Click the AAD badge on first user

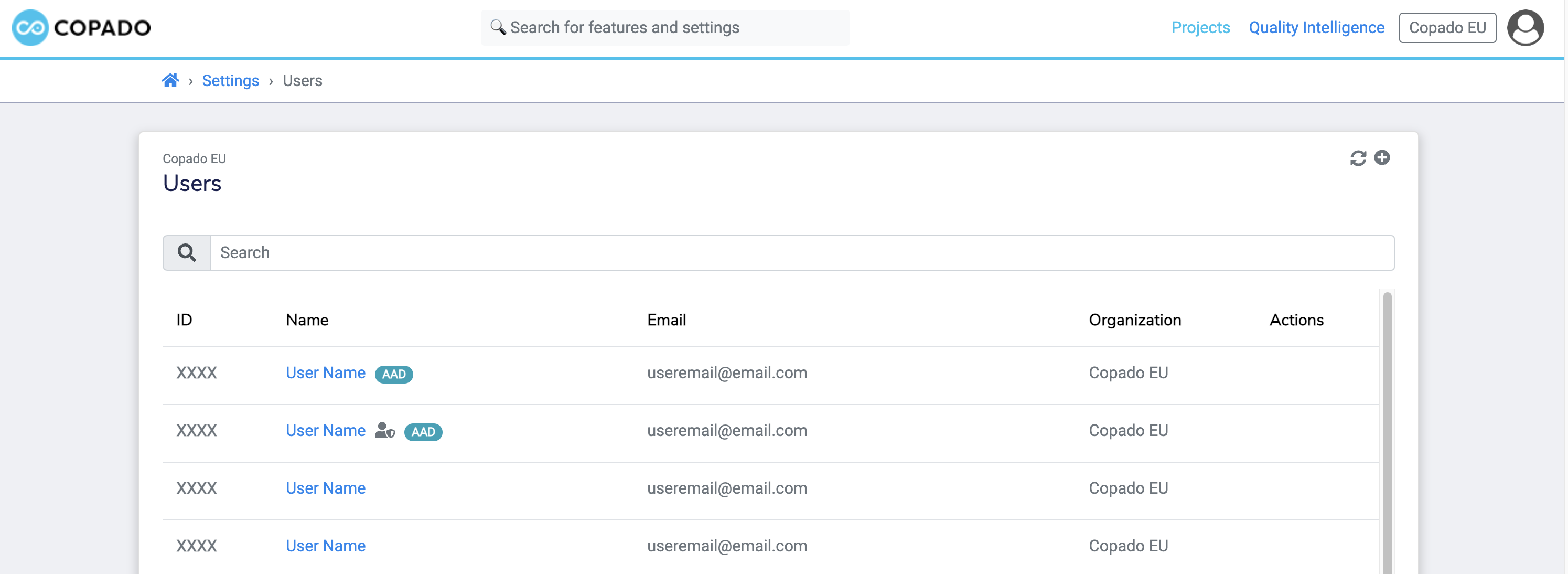click(392, 373)
